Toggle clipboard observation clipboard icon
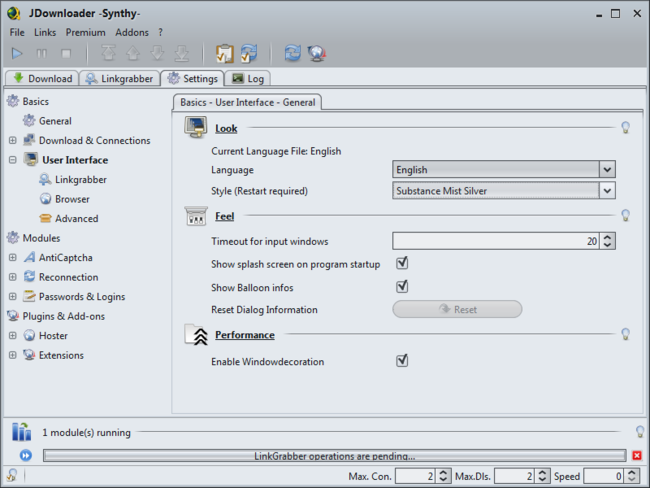This screenshot has width=650, height=488. [x=225, y=53]
